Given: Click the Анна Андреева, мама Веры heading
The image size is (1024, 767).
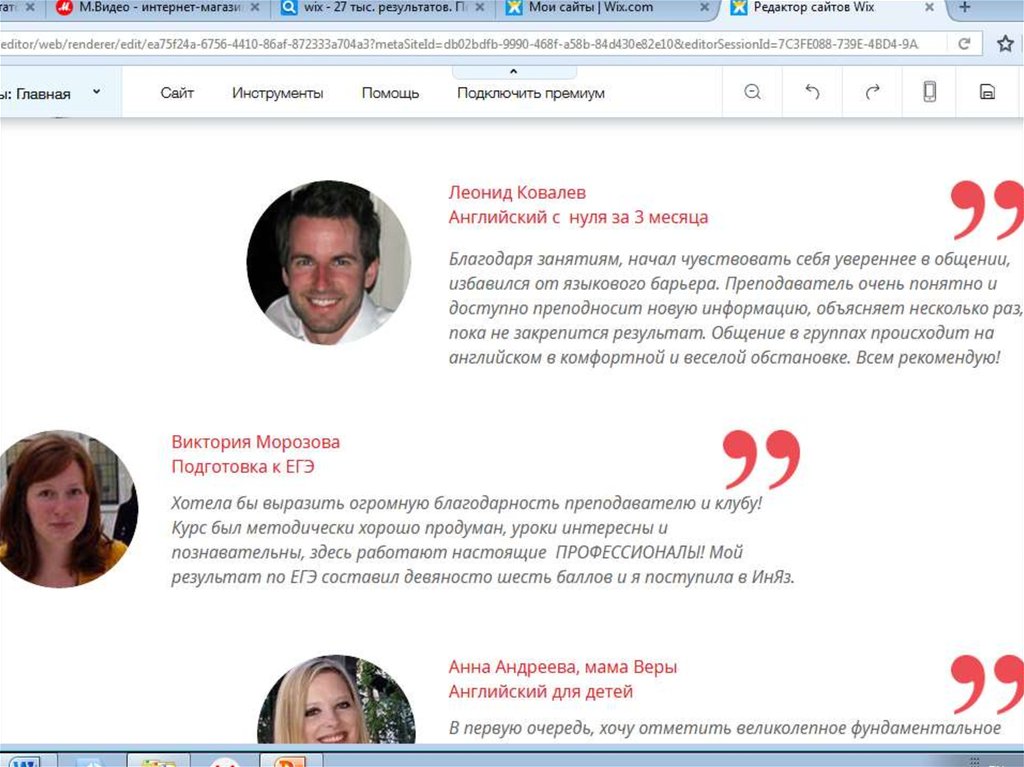Looking at the screenshot, I should click(x=563, y=667).
